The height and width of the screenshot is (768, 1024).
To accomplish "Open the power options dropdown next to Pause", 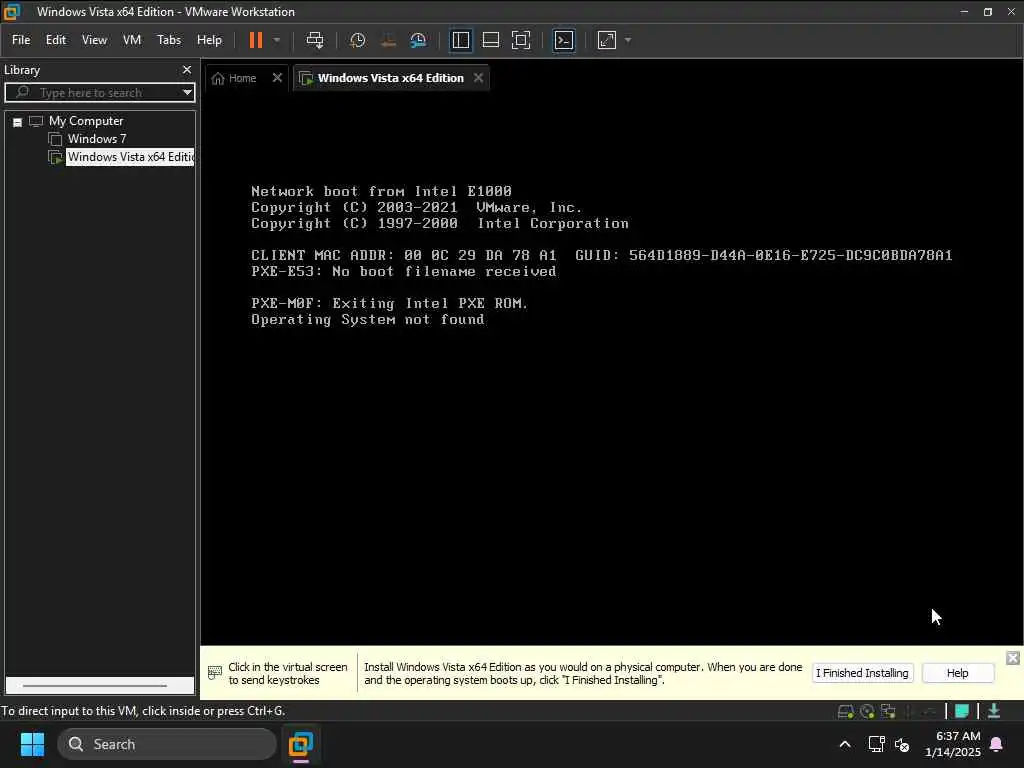I will [277, 40].
